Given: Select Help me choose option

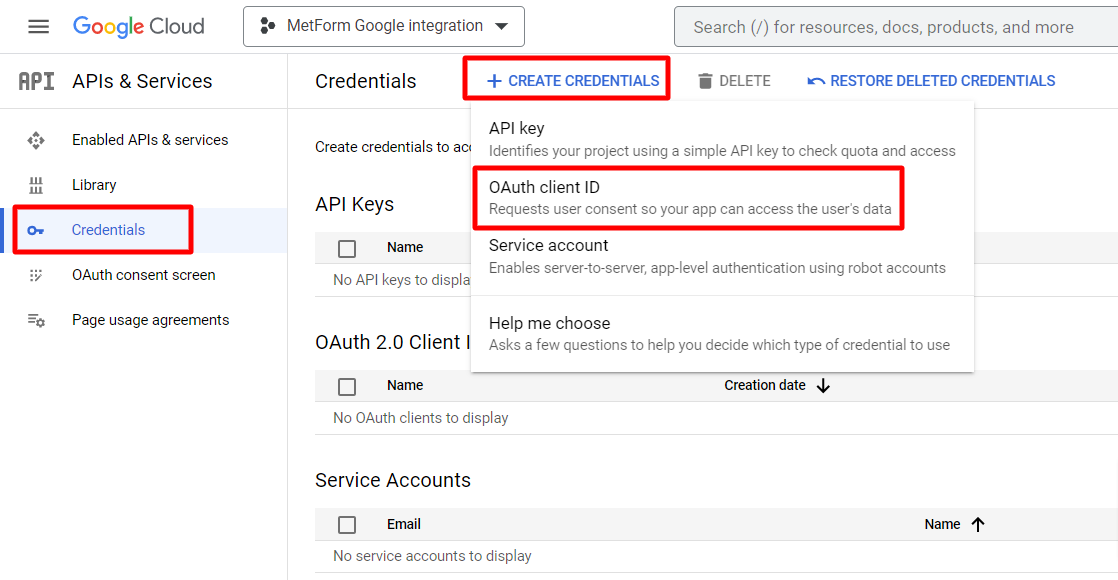Looking at the screenshot, I should (x=722, y=334).
